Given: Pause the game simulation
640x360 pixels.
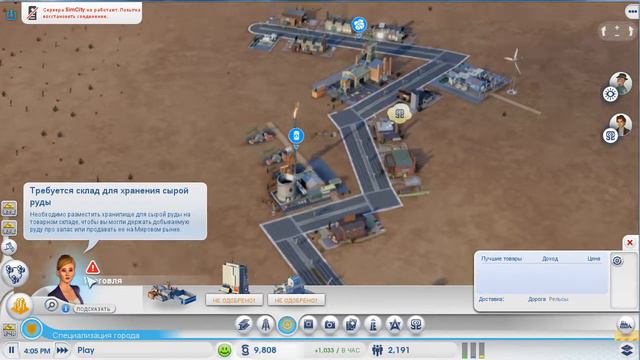Looking at the screenshot, I should pos(11,350).
